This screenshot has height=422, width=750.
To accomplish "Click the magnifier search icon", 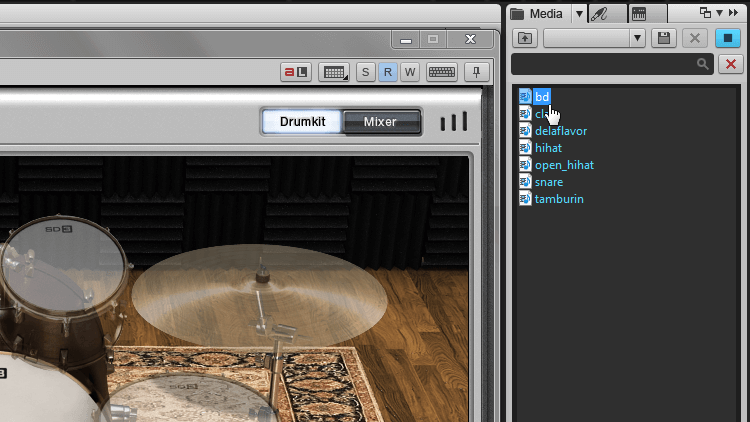I will [702, 64].
